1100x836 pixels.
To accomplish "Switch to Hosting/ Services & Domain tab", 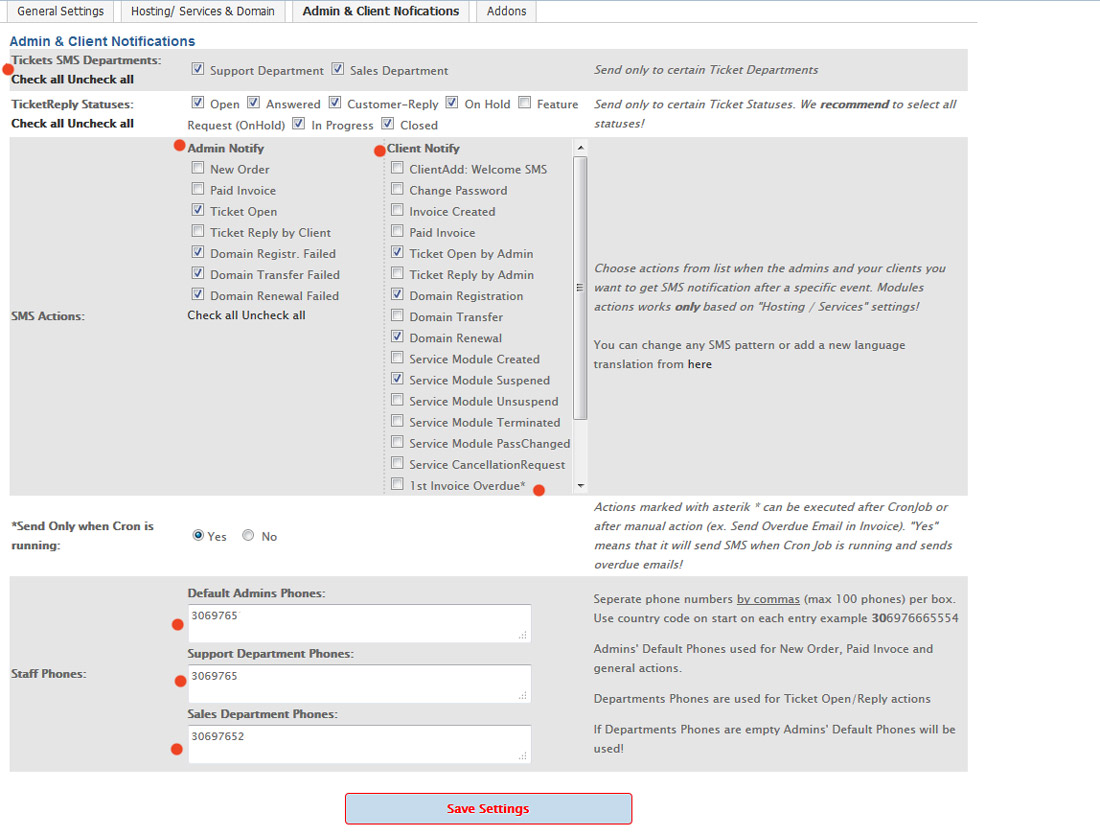I will (203, 11).
